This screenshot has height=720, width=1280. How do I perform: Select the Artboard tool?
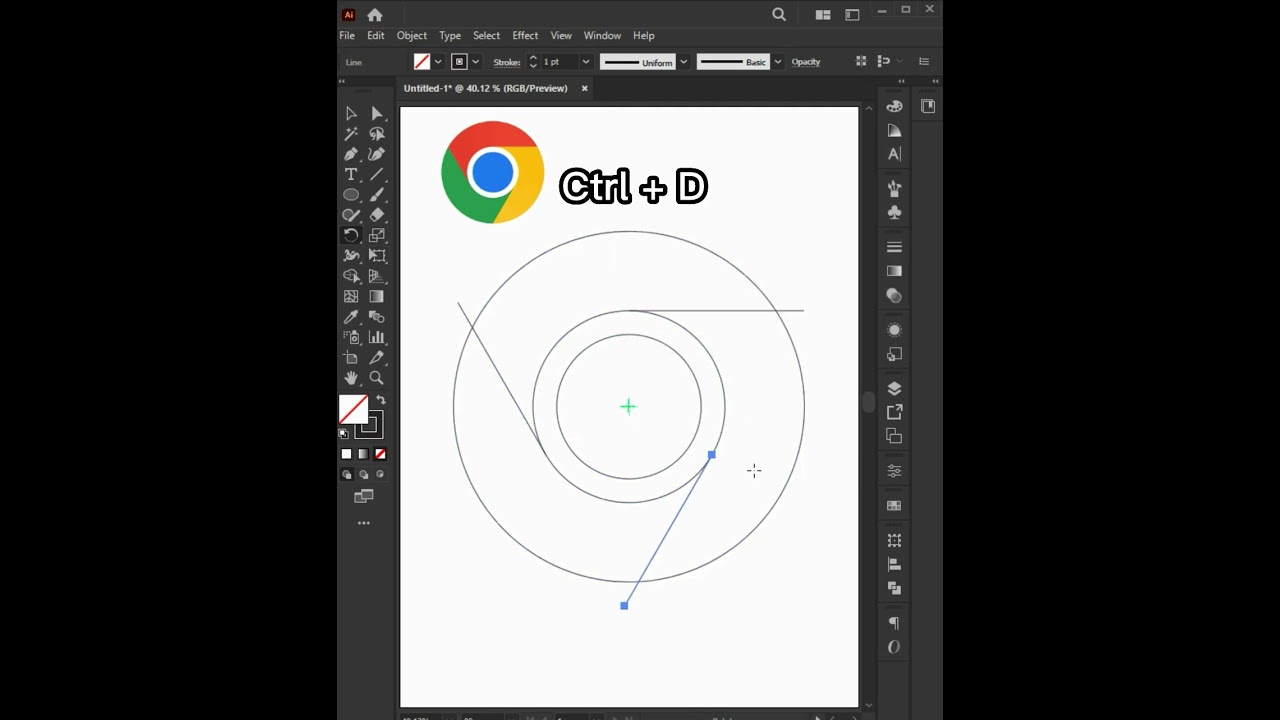(351, 358)
